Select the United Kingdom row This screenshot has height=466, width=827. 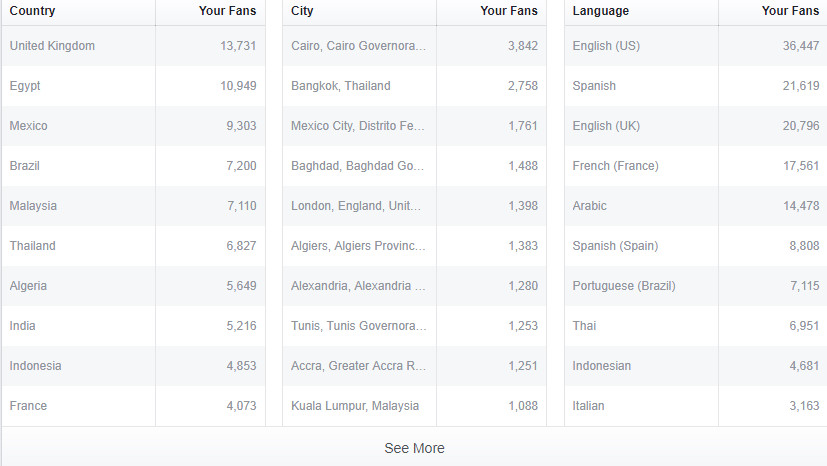pos(52,46)
